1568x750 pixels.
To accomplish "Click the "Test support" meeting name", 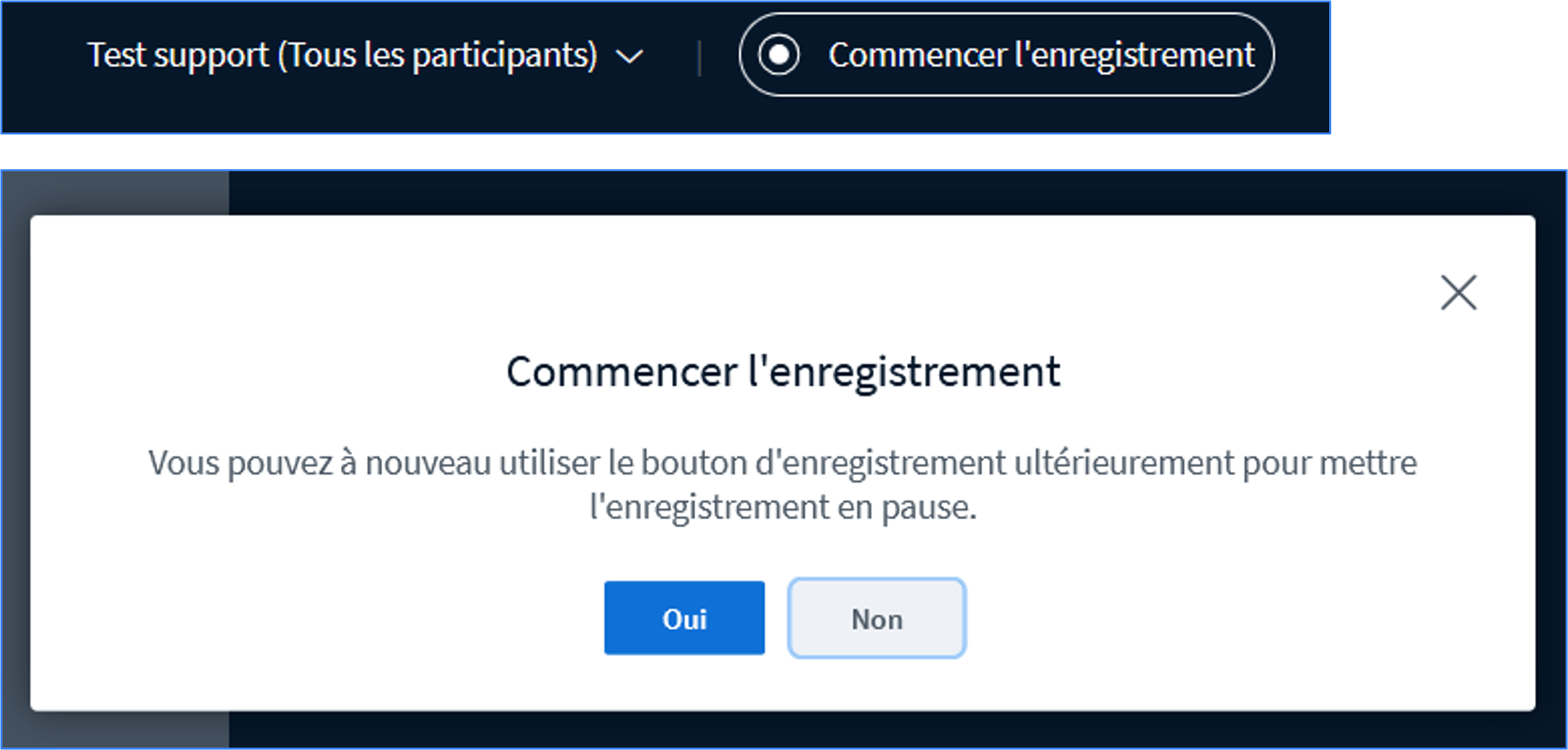I will 177,55.
